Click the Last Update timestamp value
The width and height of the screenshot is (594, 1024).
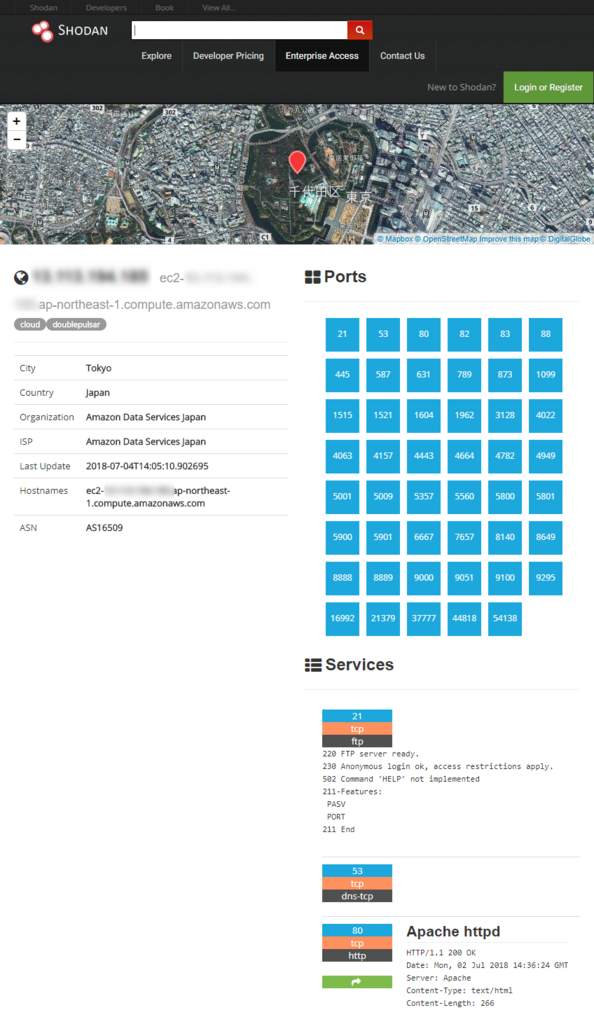coord(148,466)
